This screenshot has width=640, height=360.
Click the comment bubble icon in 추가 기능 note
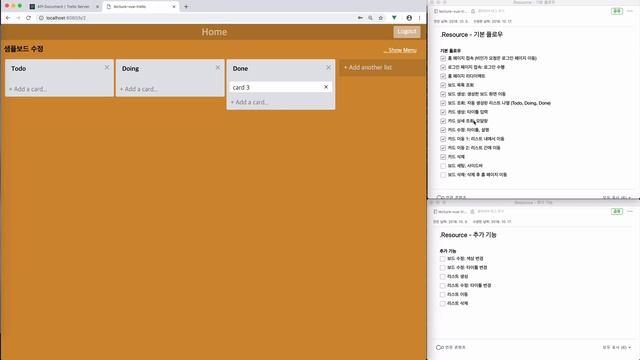point(440,347)
